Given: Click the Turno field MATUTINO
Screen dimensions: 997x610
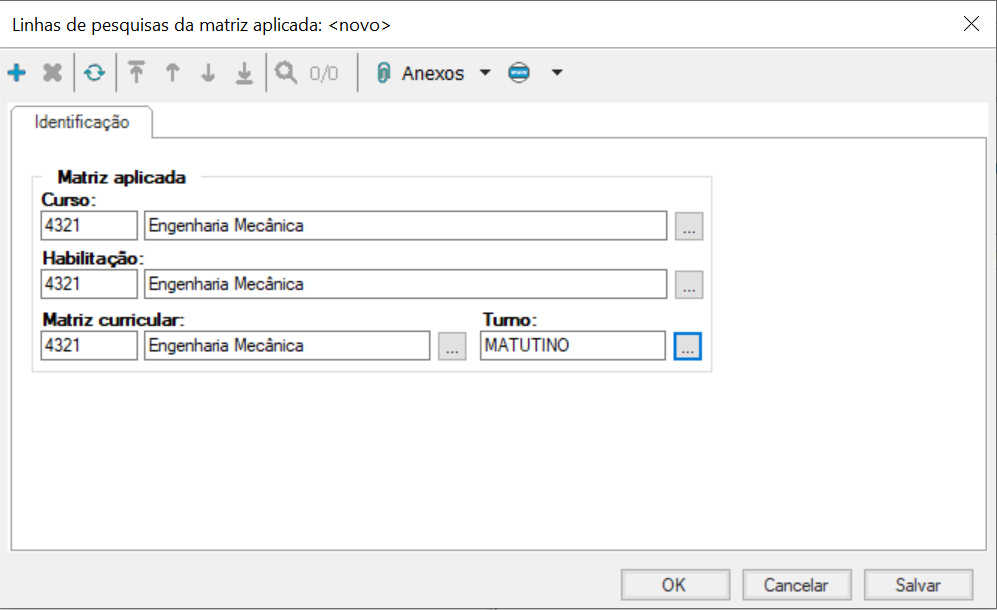Looking at the screenshot, I should 573,345.
